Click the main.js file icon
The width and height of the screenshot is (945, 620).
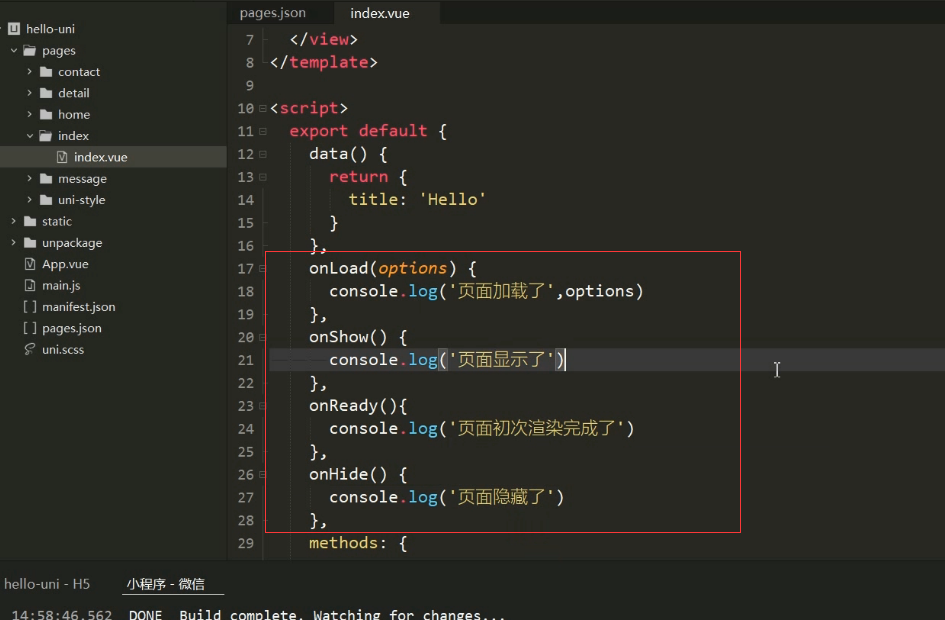pyautogui.click(x=30, y=286)
